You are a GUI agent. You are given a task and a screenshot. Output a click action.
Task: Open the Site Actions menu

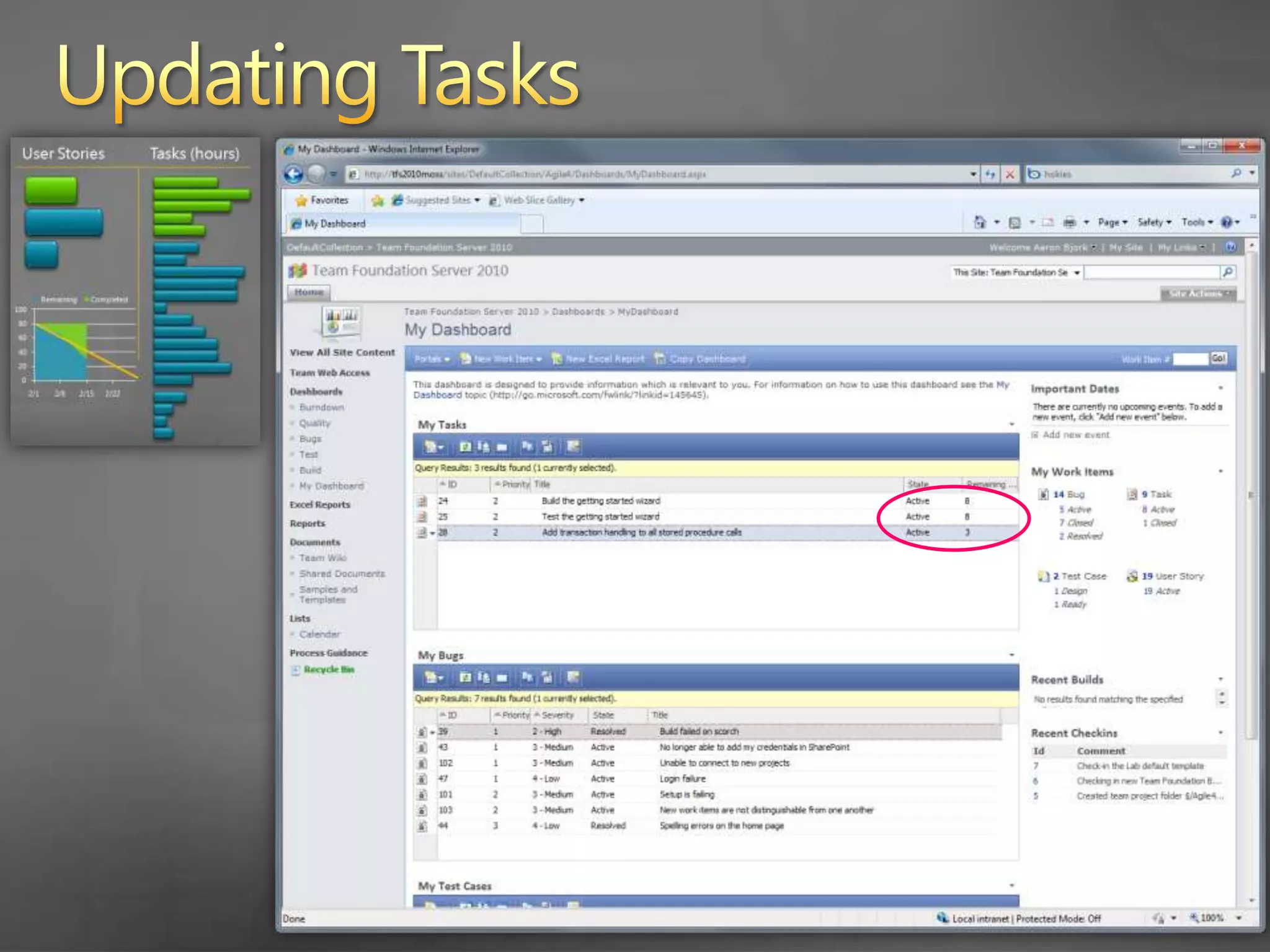pyautogui.click(x=1198, y=293)
